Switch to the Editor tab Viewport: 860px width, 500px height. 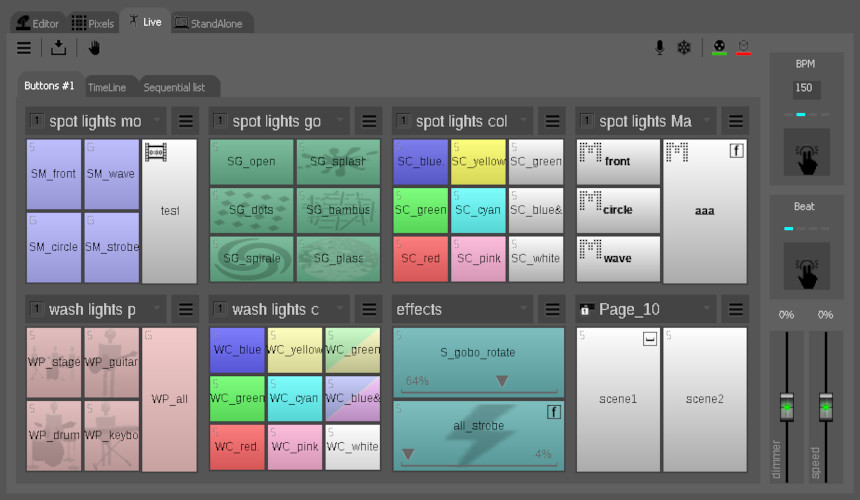39,22
